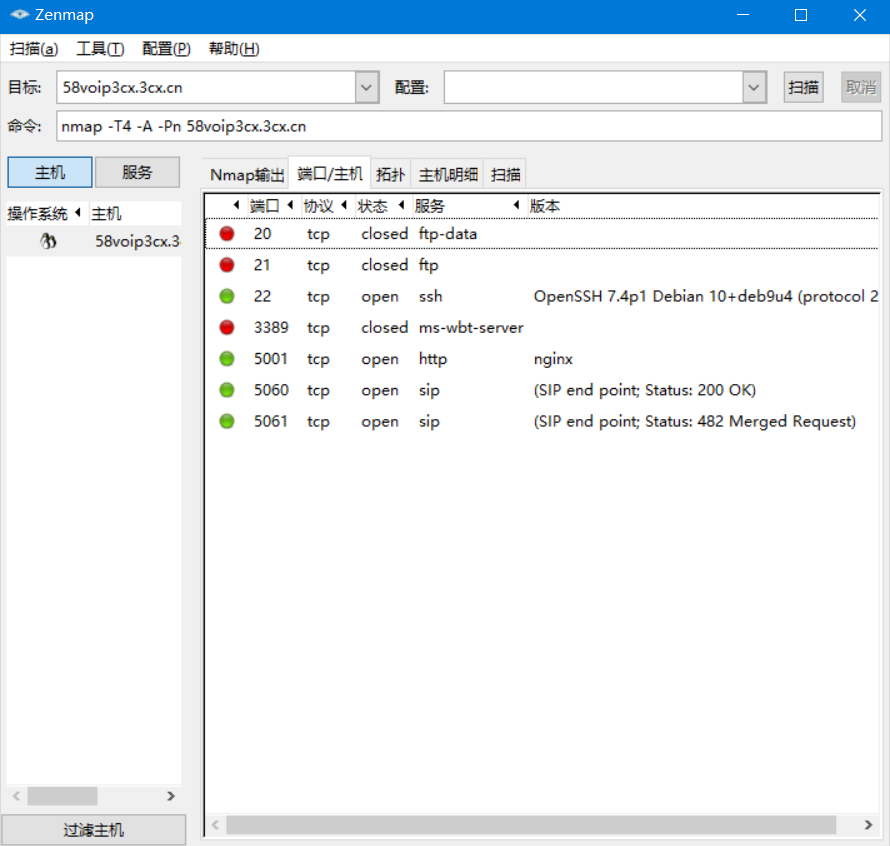Viewport: 890px width, 846px height.
Task: Switch to the 端口/主机 tab
Action: click(330, 173)
